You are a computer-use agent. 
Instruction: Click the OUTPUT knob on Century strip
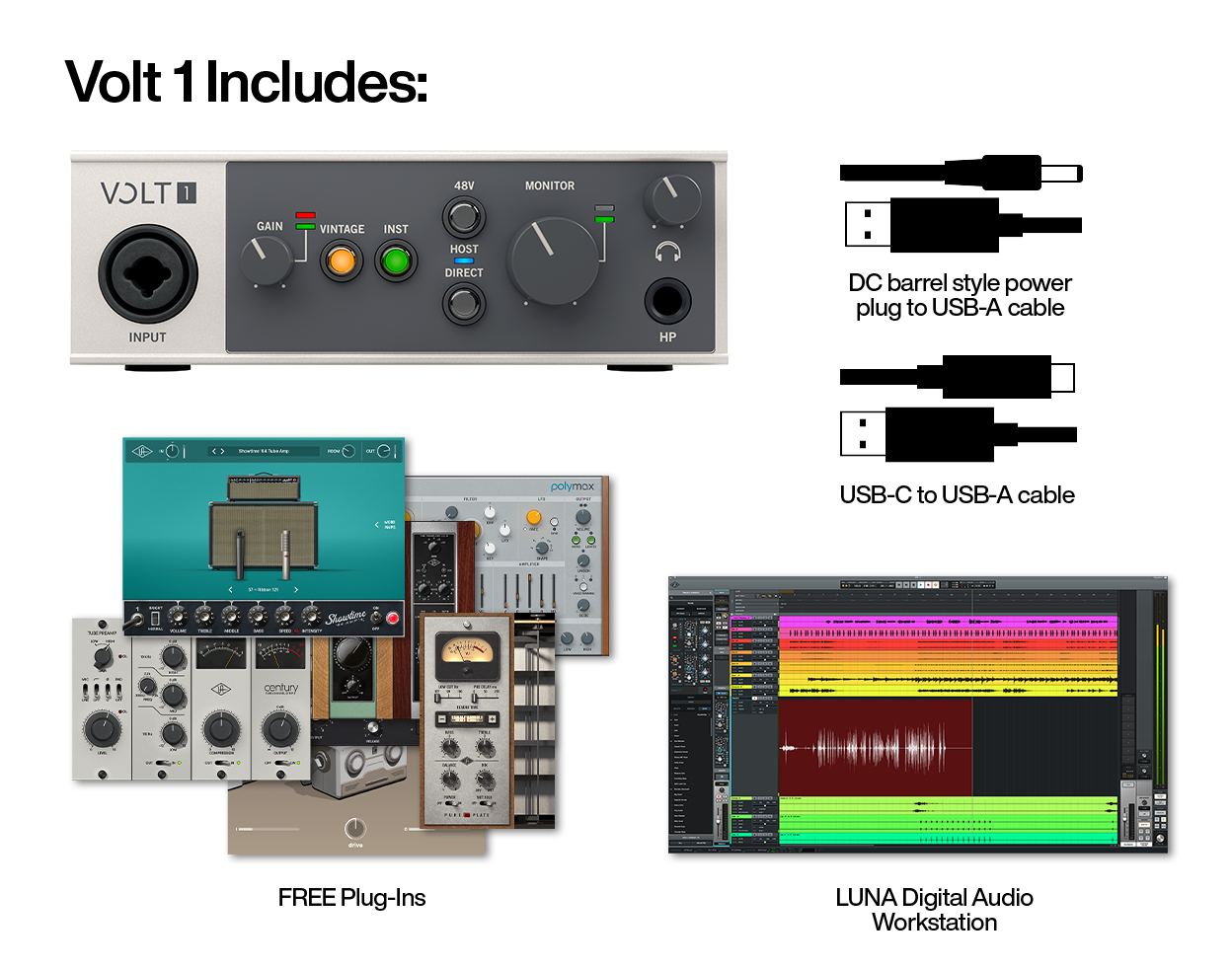coord(280,729)
